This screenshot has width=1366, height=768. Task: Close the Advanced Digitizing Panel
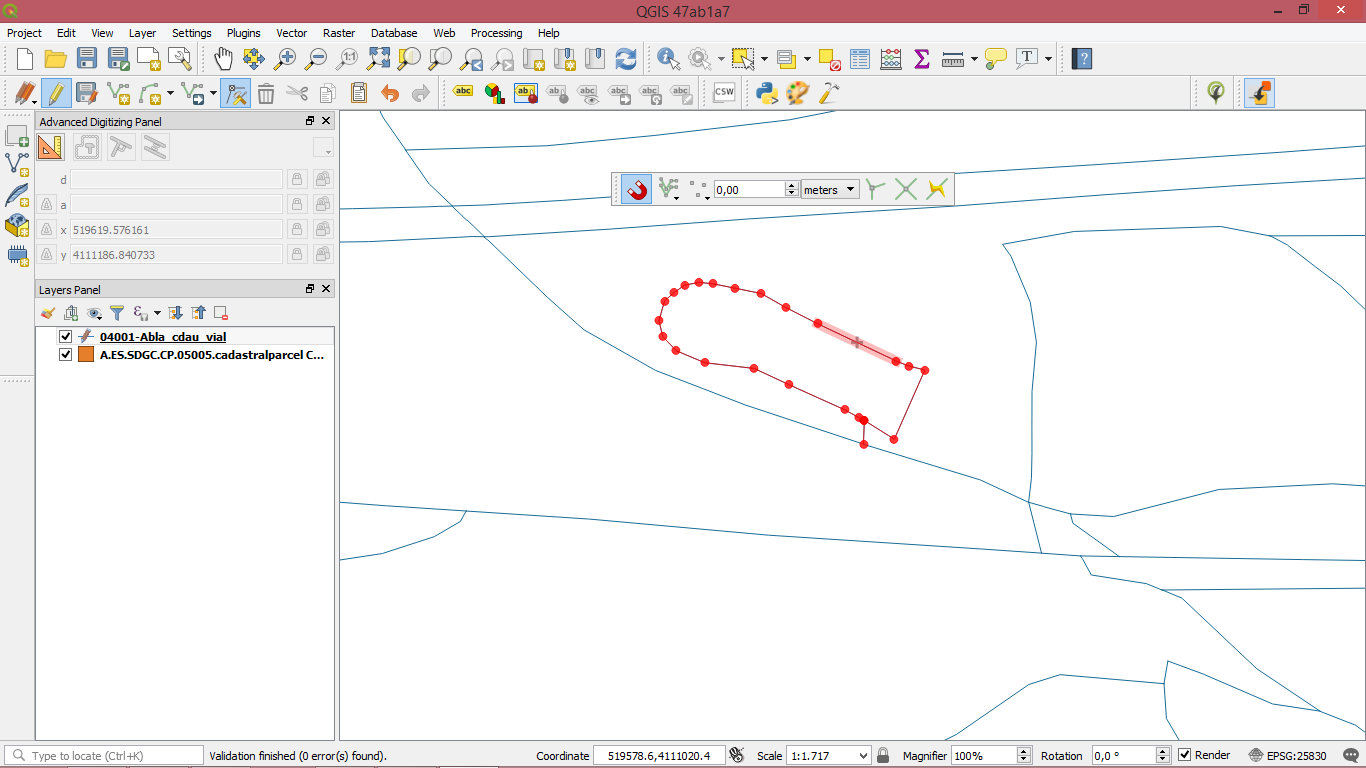(326, 121)
